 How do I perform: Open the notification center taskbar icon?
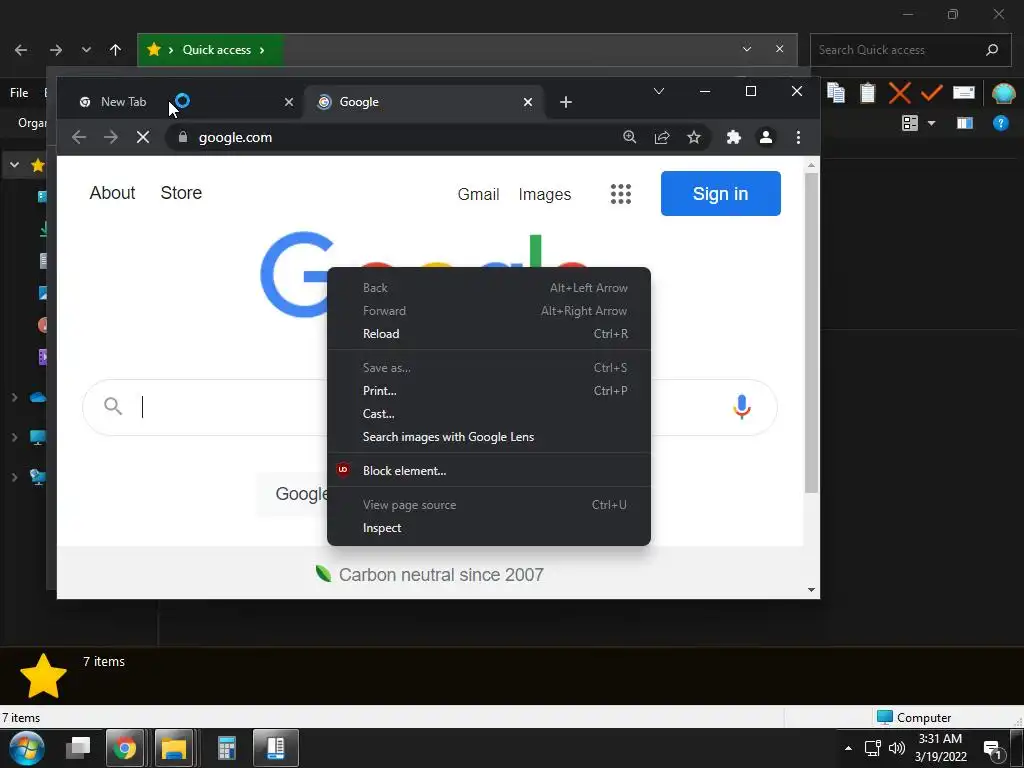993,749
